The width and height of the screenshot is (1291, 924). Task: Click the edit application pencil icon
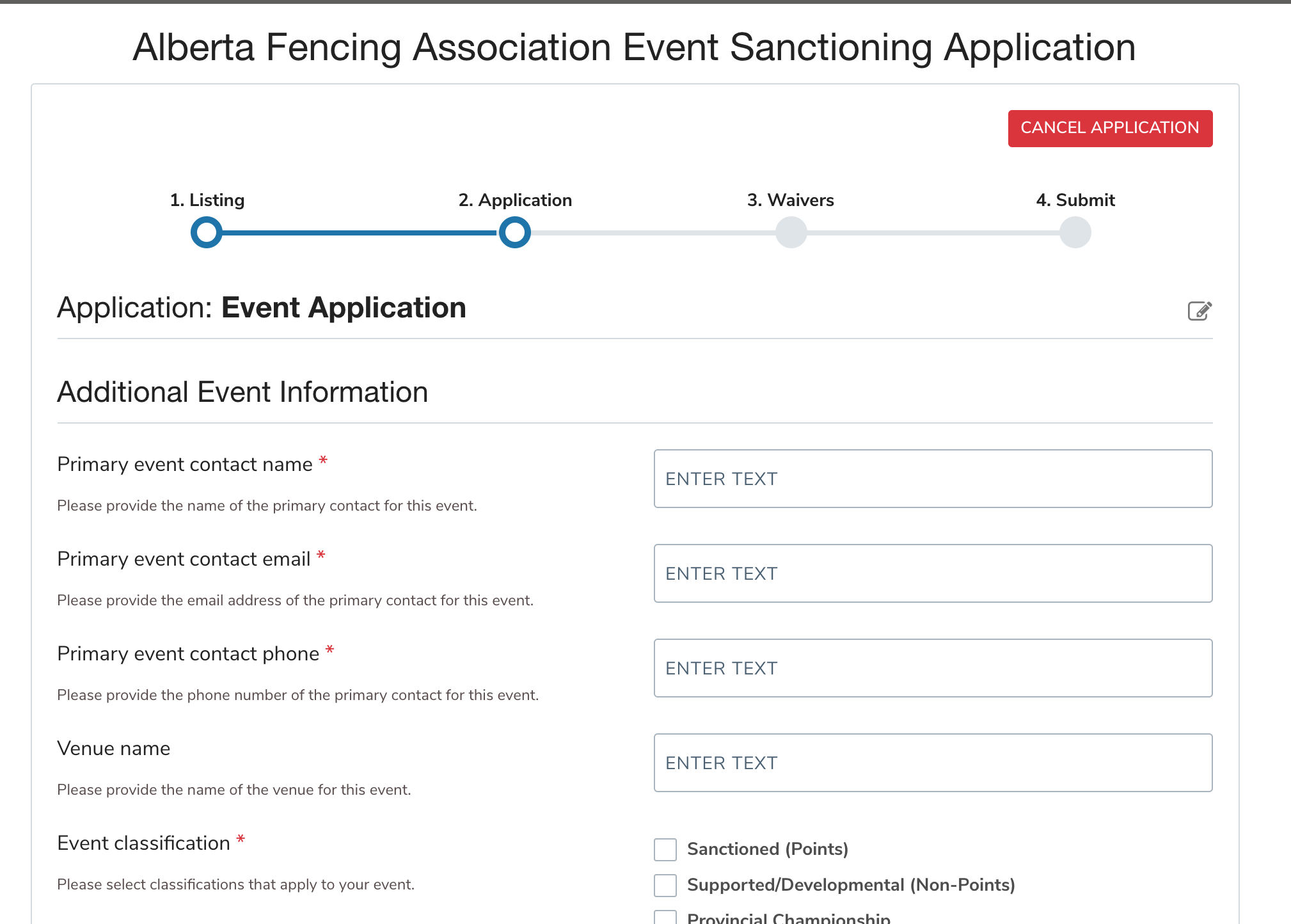coord(1200,311)
